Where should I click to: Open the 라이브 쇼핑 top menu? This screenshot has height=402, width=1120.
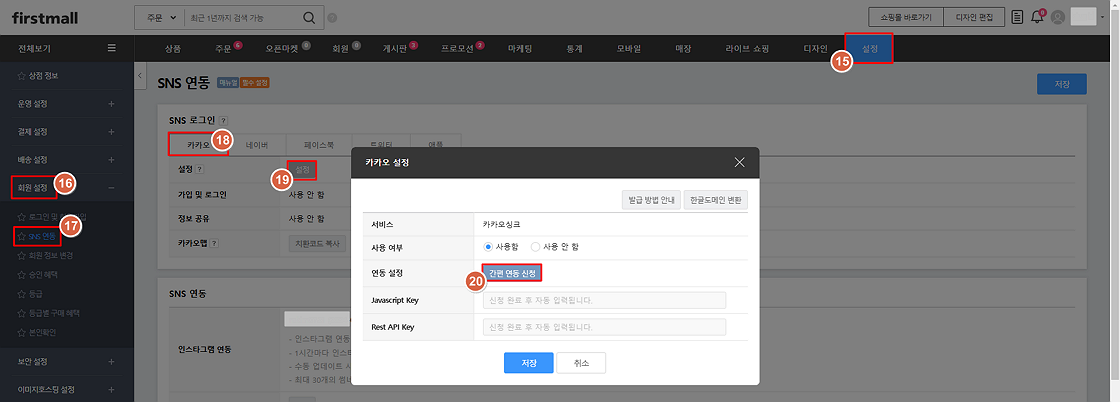[749, 49]
